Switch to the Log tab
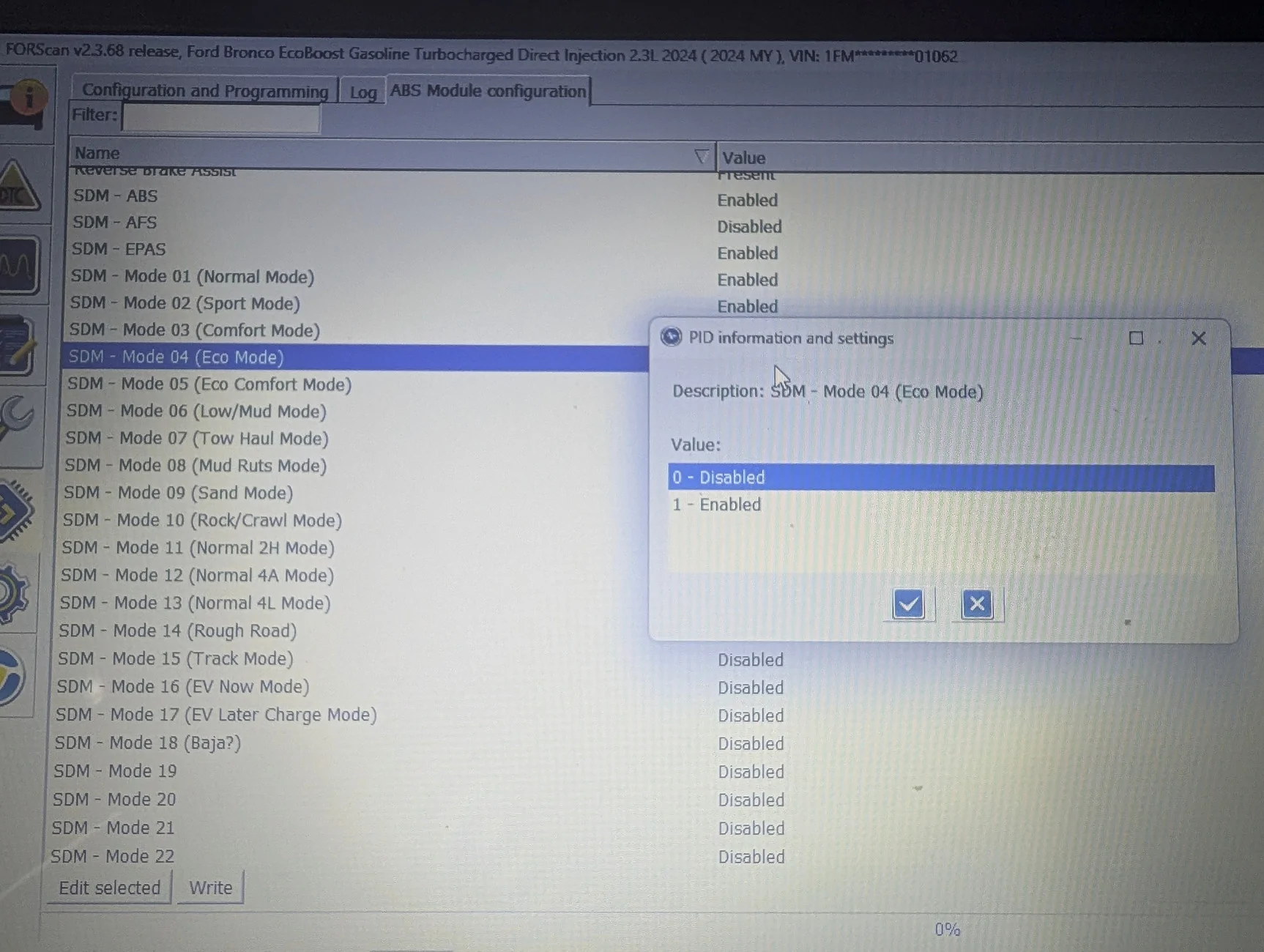This screenshot has width=1264, height=952. [x=363, y=92]
